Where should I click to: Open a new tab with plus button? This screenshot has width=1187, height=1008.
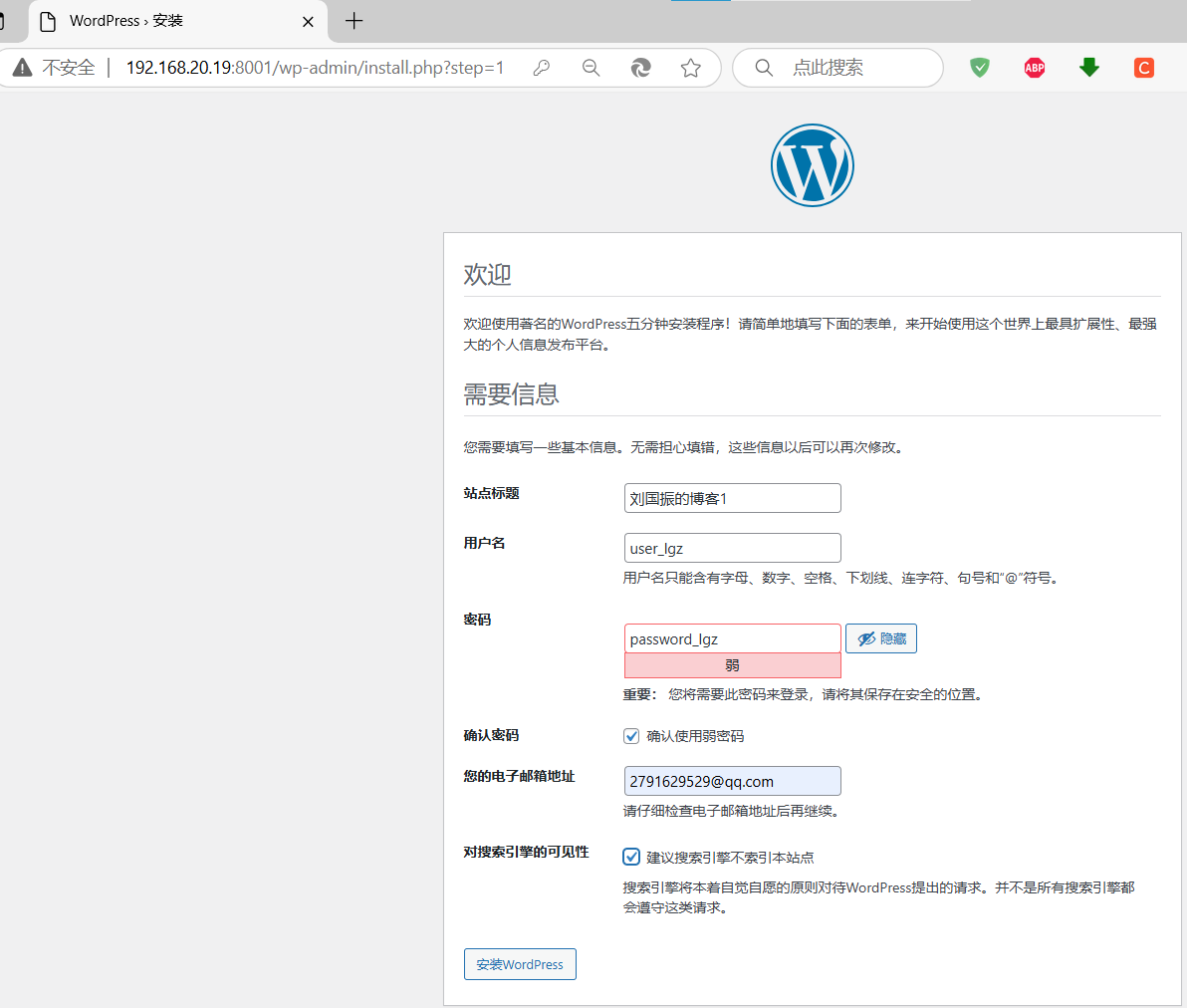(354, 21)
